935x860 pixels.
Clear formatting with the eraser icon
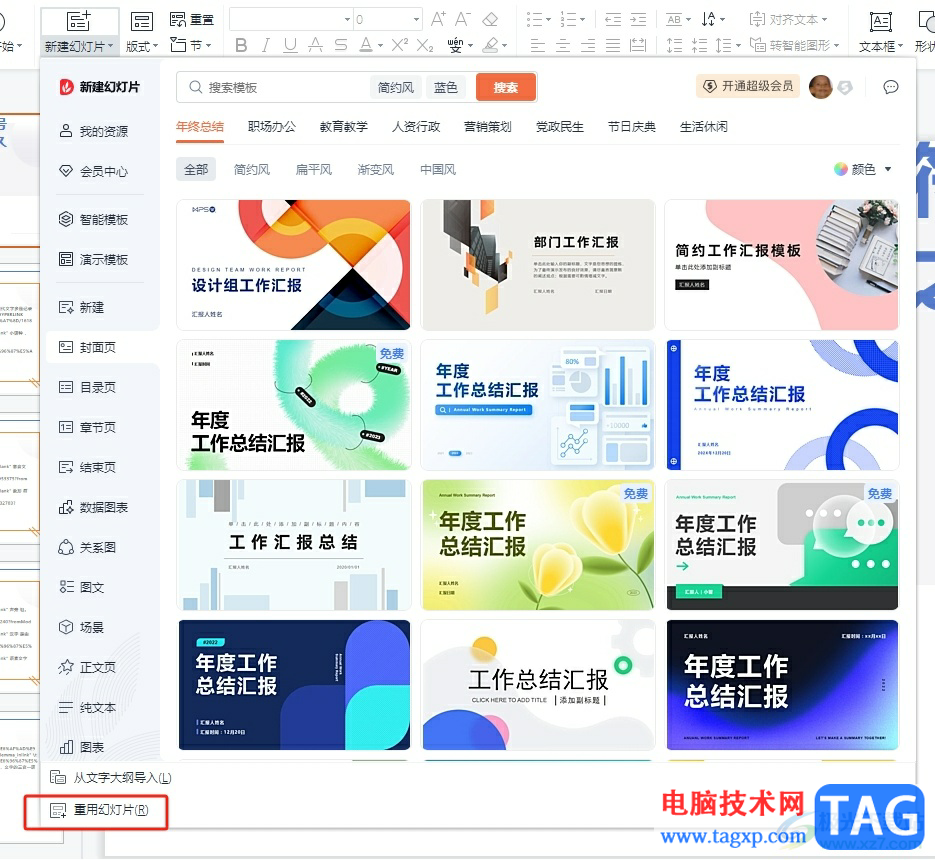[490, 19]
